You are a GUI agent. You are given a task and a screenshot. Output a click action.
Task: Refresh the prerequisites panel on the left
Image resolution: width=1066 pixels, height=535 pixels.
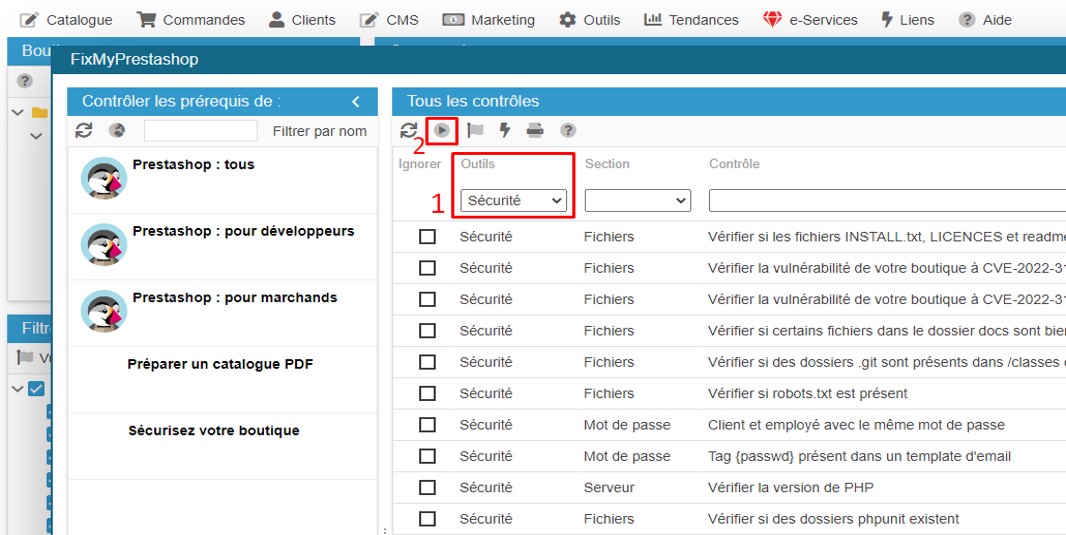pyautogui.click(x=84, y=131)
